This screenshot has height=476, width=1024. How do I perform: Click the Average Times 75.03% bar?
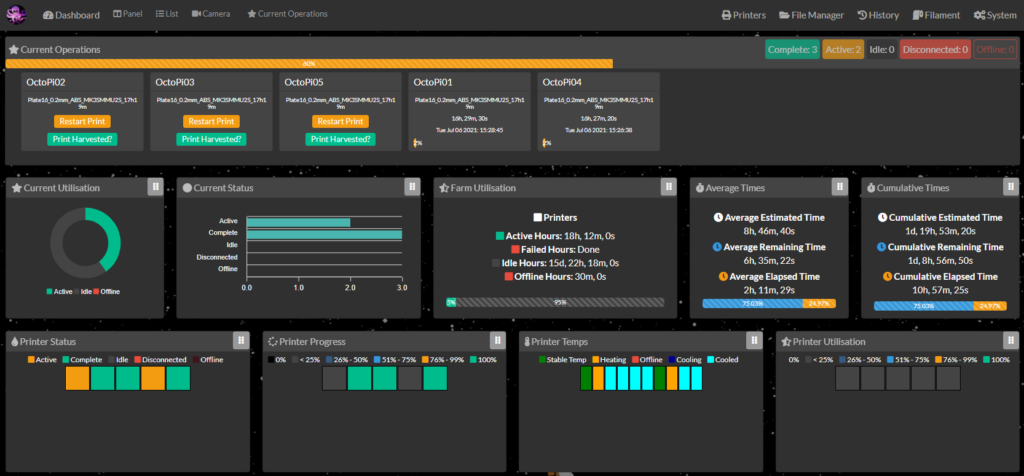[x=752, y=304]
